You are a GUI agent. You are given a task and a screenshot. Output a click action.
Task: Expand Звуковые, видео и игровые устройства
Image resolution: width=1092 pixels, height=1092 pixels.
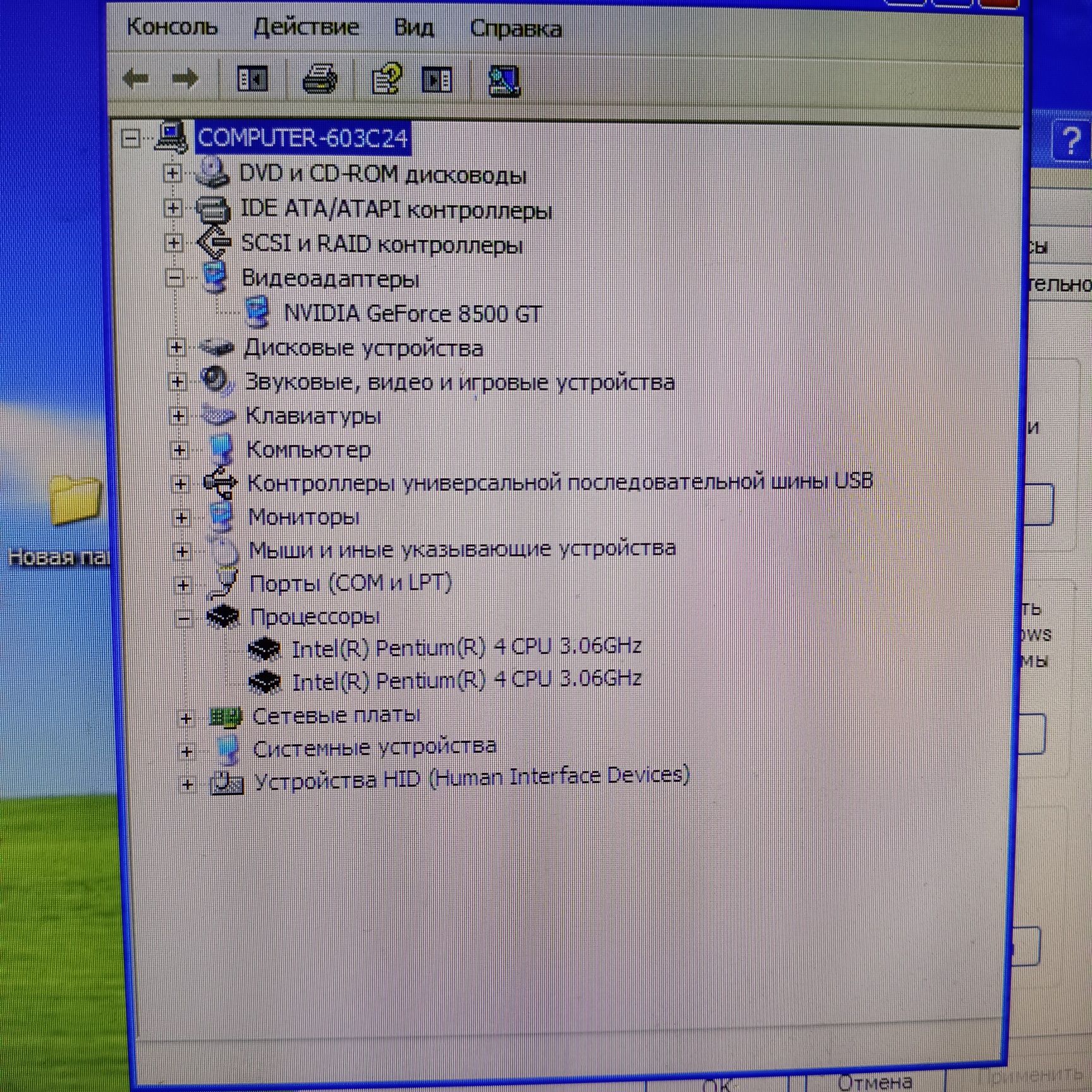[x=178, y=381]
